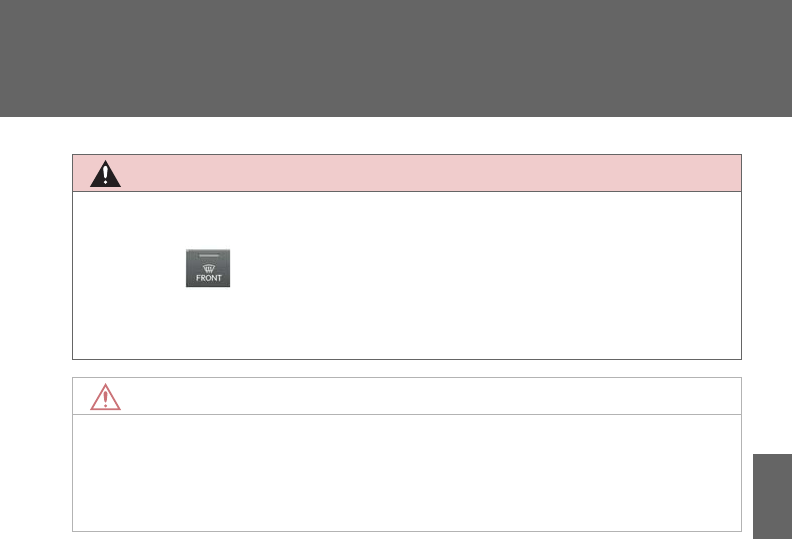This screenshot has width=792, height=539.
Task: Click the indicator light bar on FRONT button
Action: point(209,256)
